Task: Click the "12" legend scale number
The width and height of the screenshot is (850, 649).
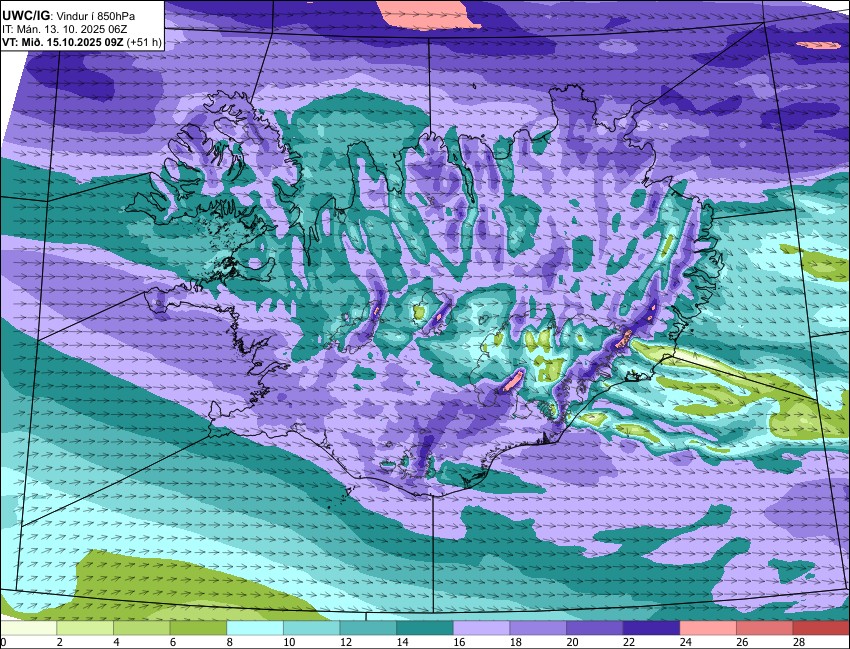Action: tap(345, 642)
